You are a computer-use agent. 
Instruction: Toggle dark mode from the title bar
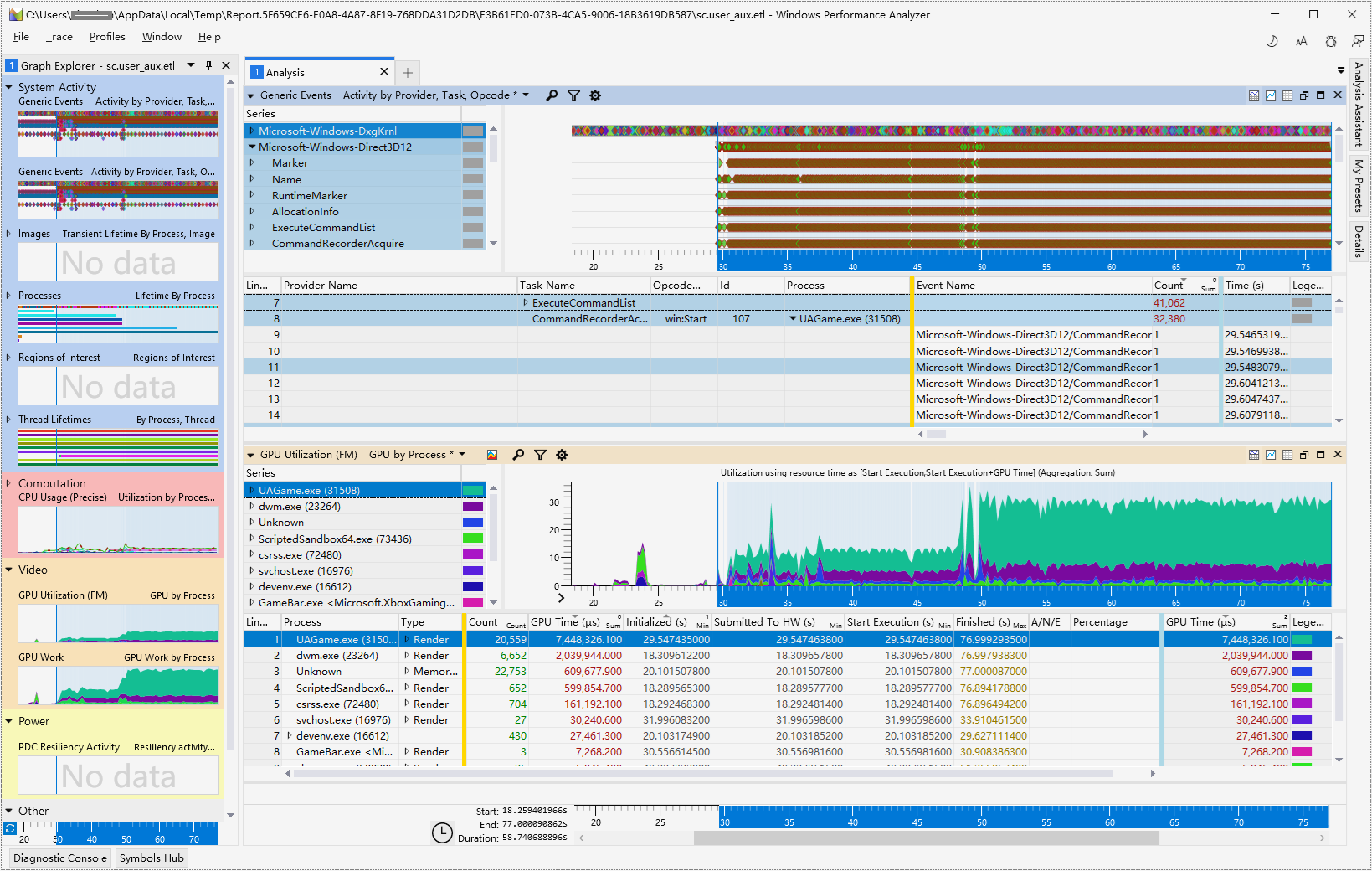1272,40
